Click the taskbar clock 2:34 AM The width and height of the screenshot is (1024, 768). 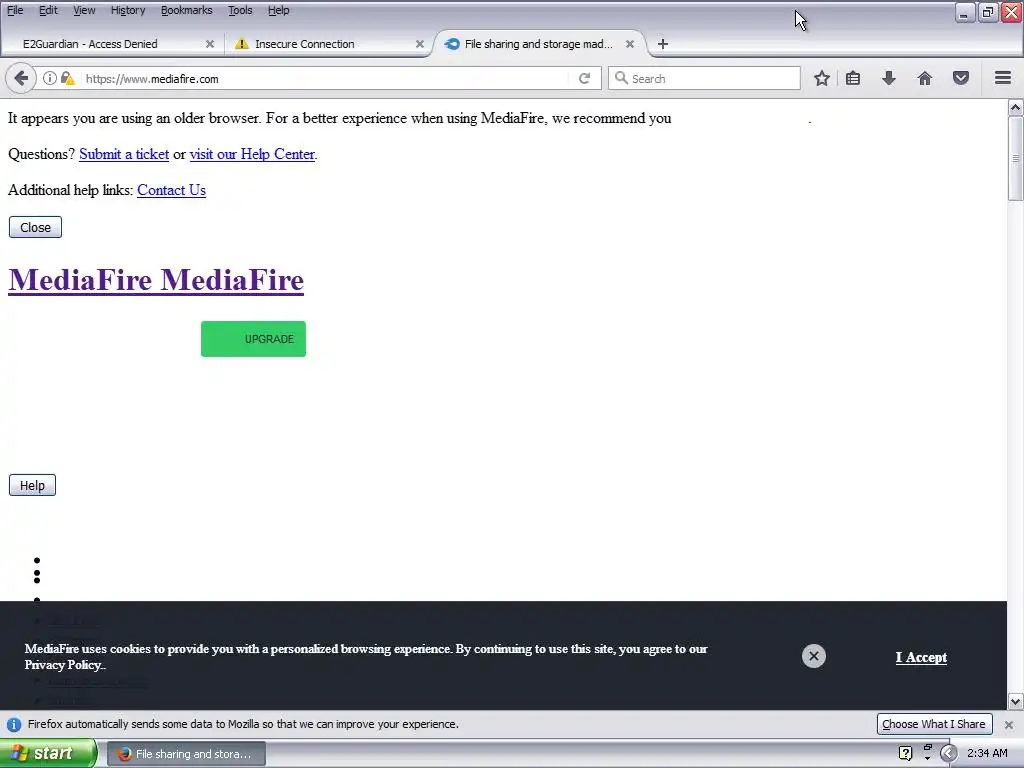987,753
